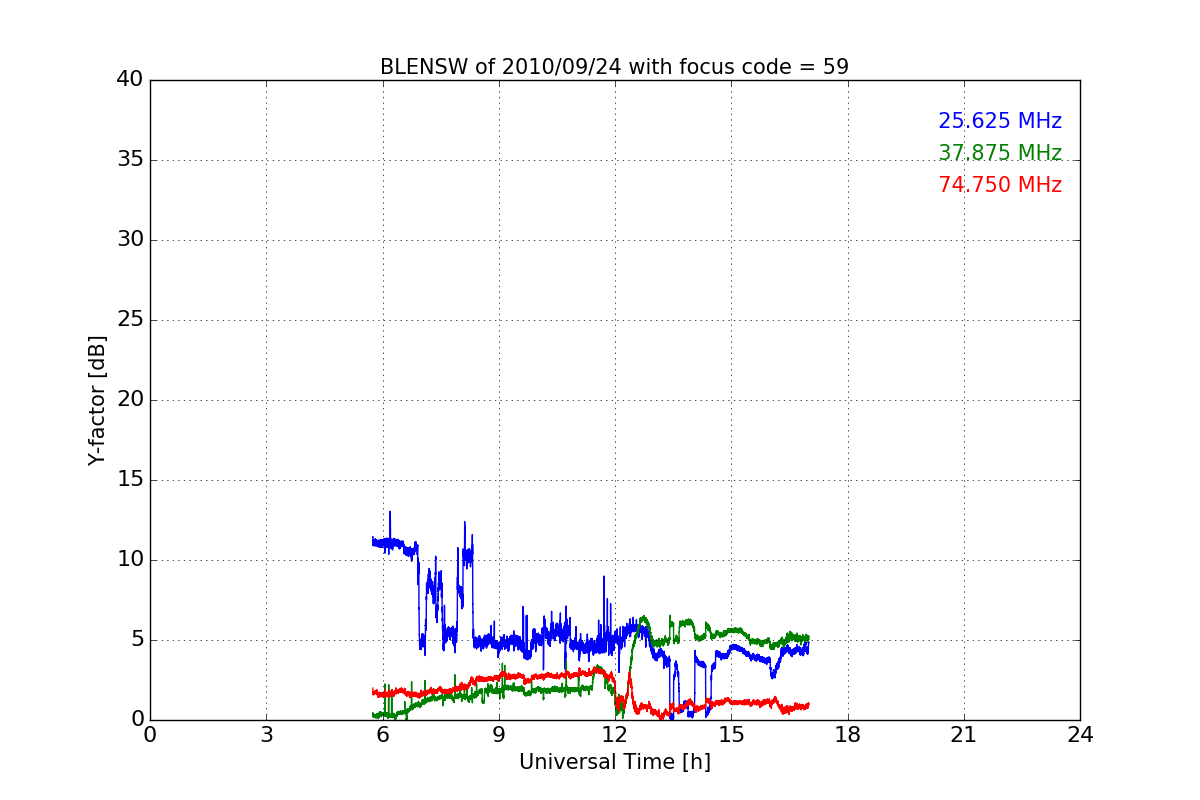Click the x-axis tick label '18'
Viewport: 1200px width, 800px height.
click(x=848, y=735)
